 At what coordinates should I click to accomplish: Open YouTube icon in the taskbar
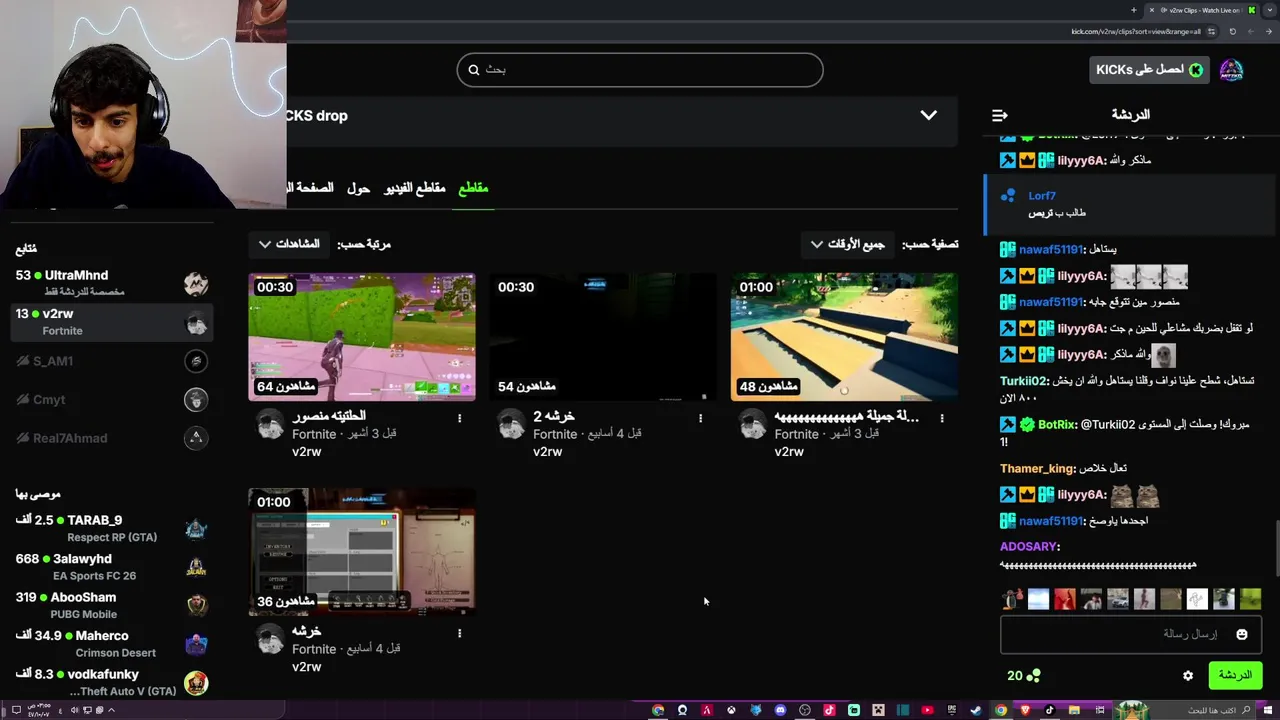(x=927, y=710)
